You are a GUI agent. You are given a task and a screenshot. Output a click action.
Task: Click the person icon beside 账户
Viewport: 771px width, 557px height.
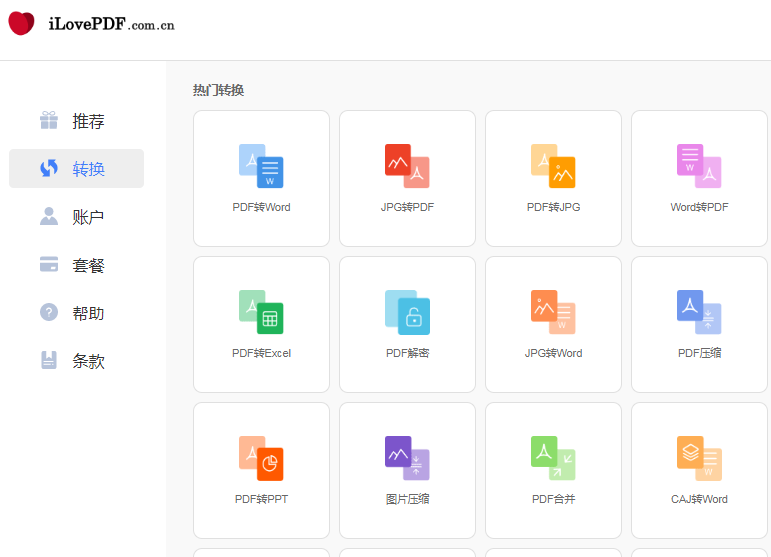(49, 216)
